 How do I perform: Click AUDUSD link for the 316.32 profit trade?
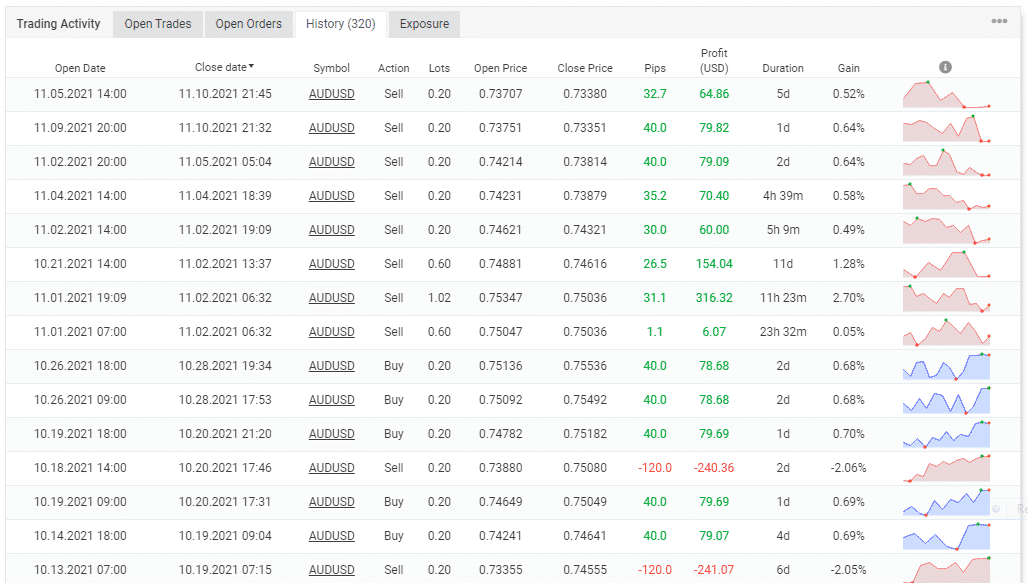point(331,298)
